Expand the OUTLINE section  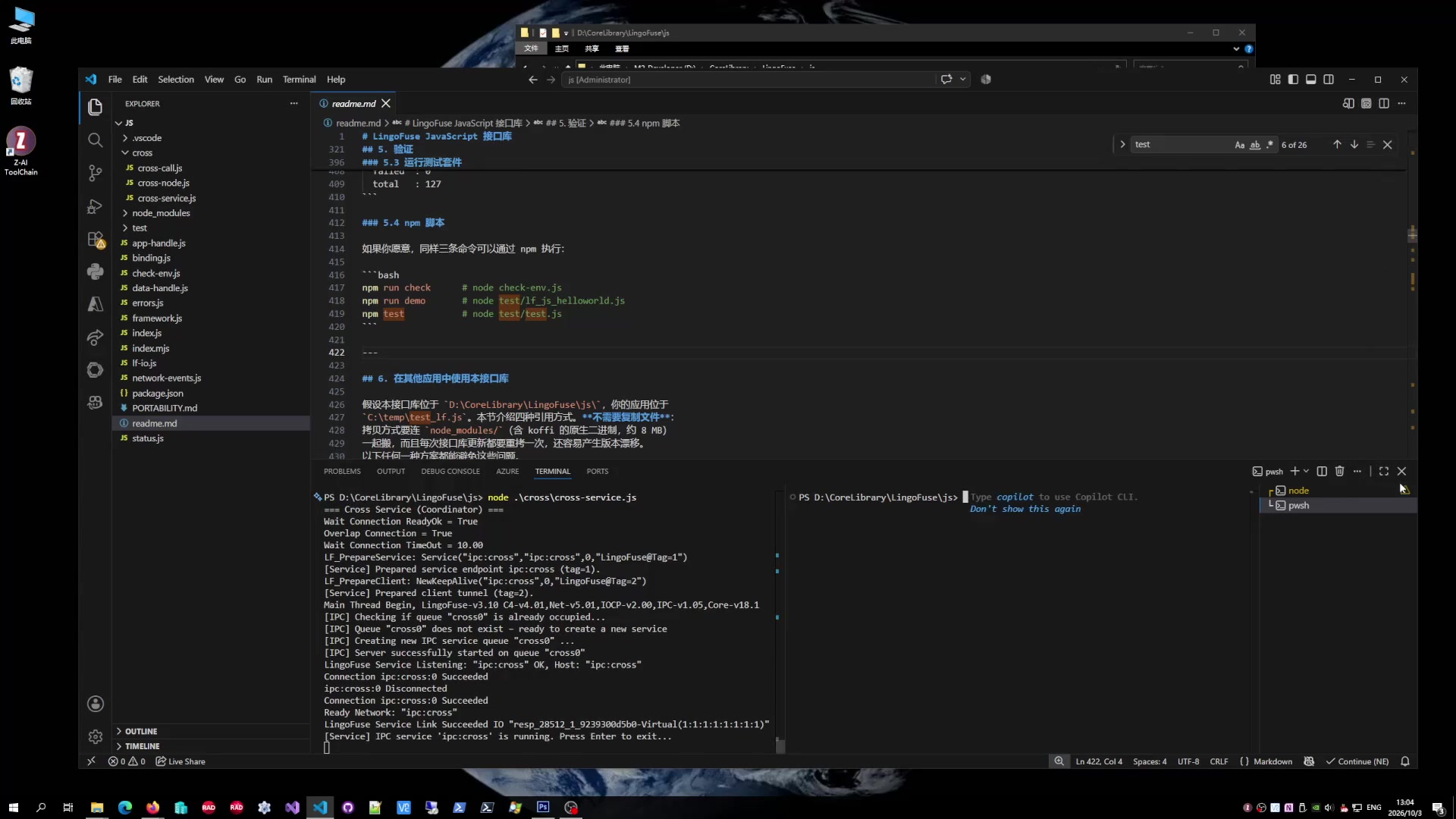coord(211,731)
